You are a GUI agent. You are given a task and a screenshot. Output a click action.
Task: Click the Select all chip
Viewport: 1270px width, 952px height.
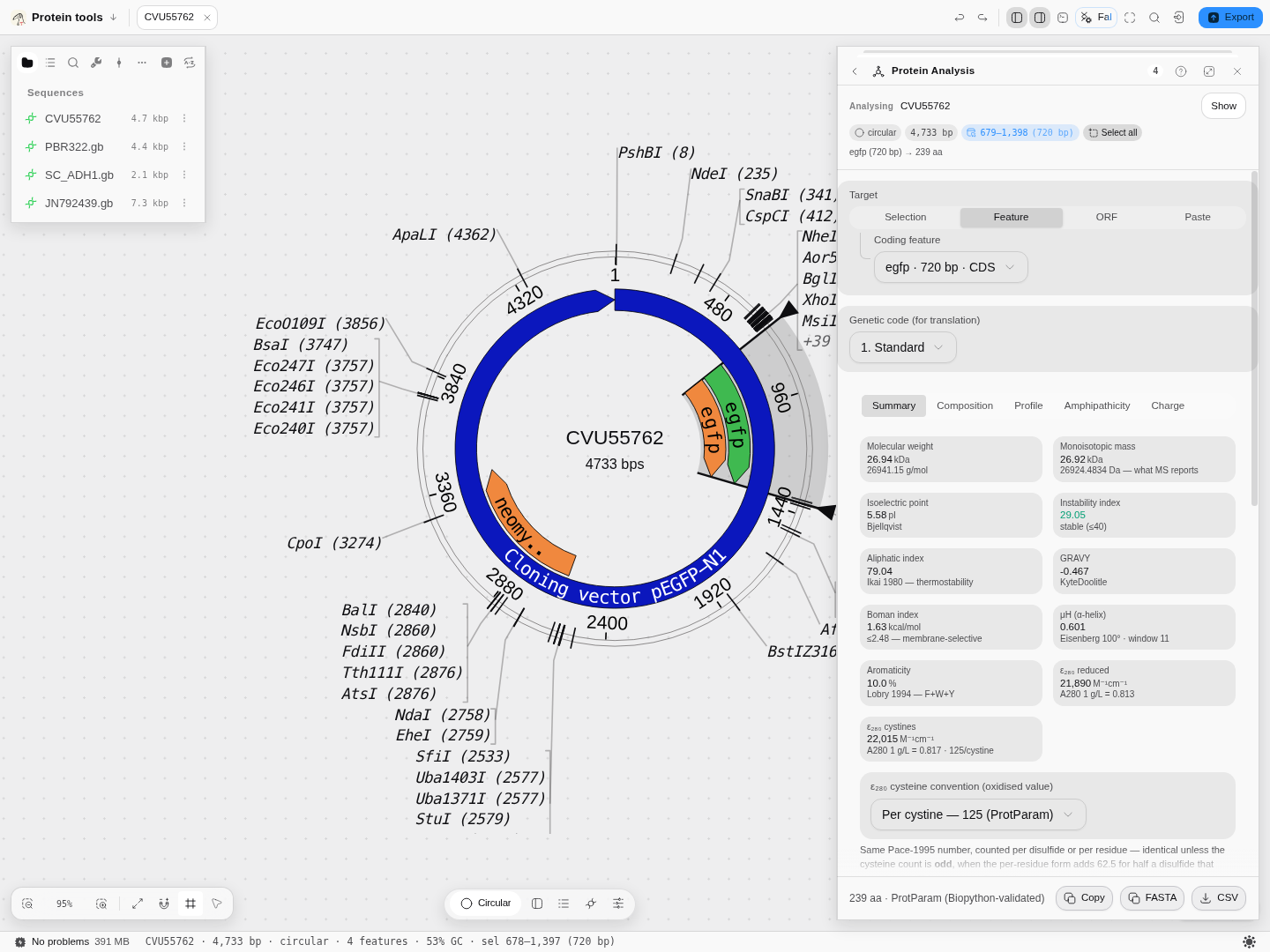(1113, 133)
